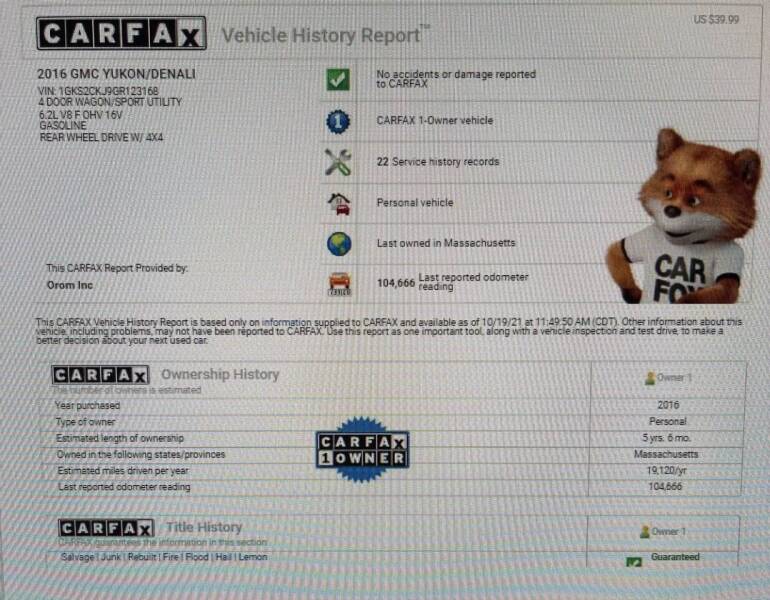This screenshot has height=600, width=770.
Task: Click the CARFAX 1 Owner blue seal badge
Action: [362, 449]
